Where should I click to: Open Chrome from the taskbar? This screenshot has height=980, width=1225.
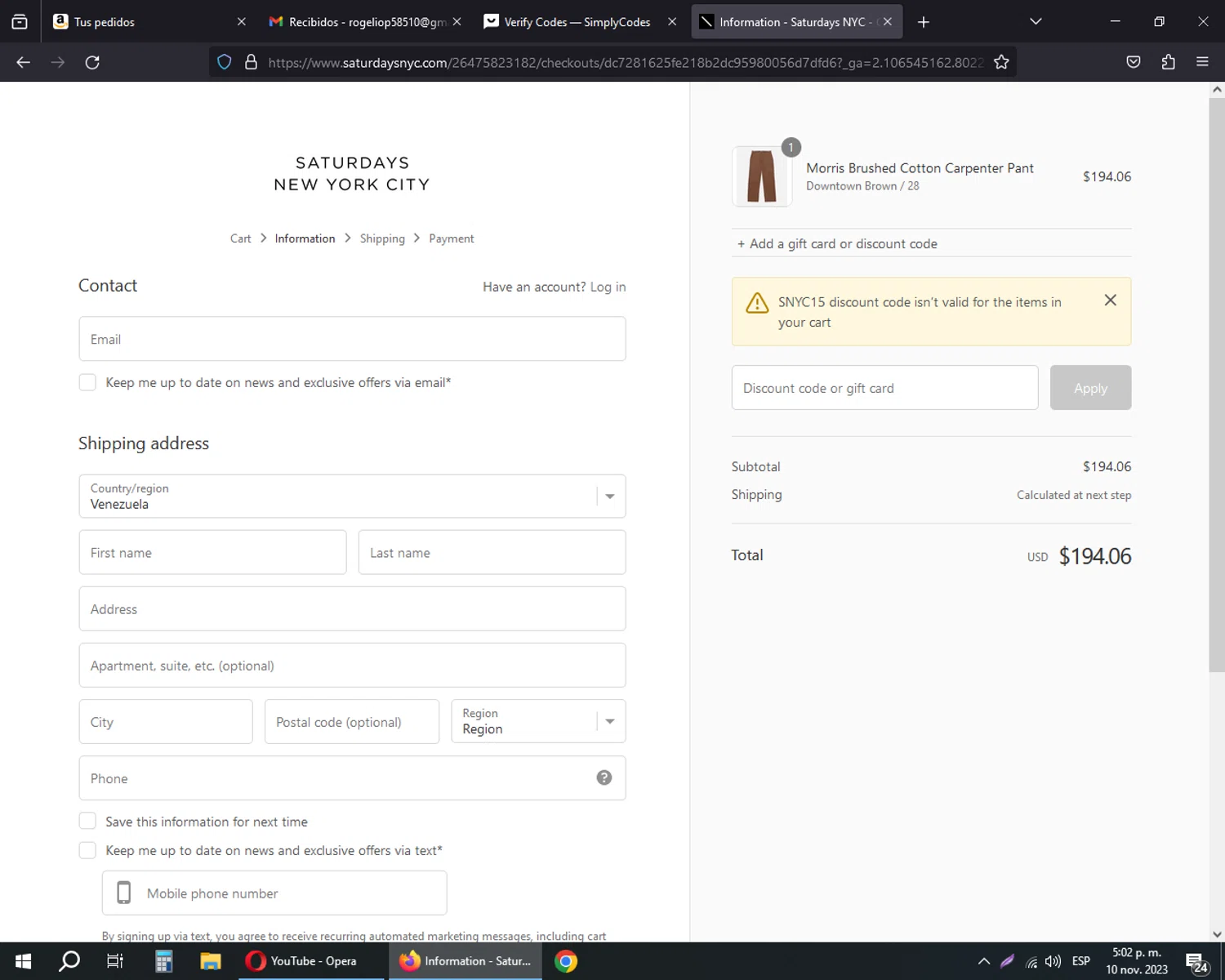click(x=566, y=961)
